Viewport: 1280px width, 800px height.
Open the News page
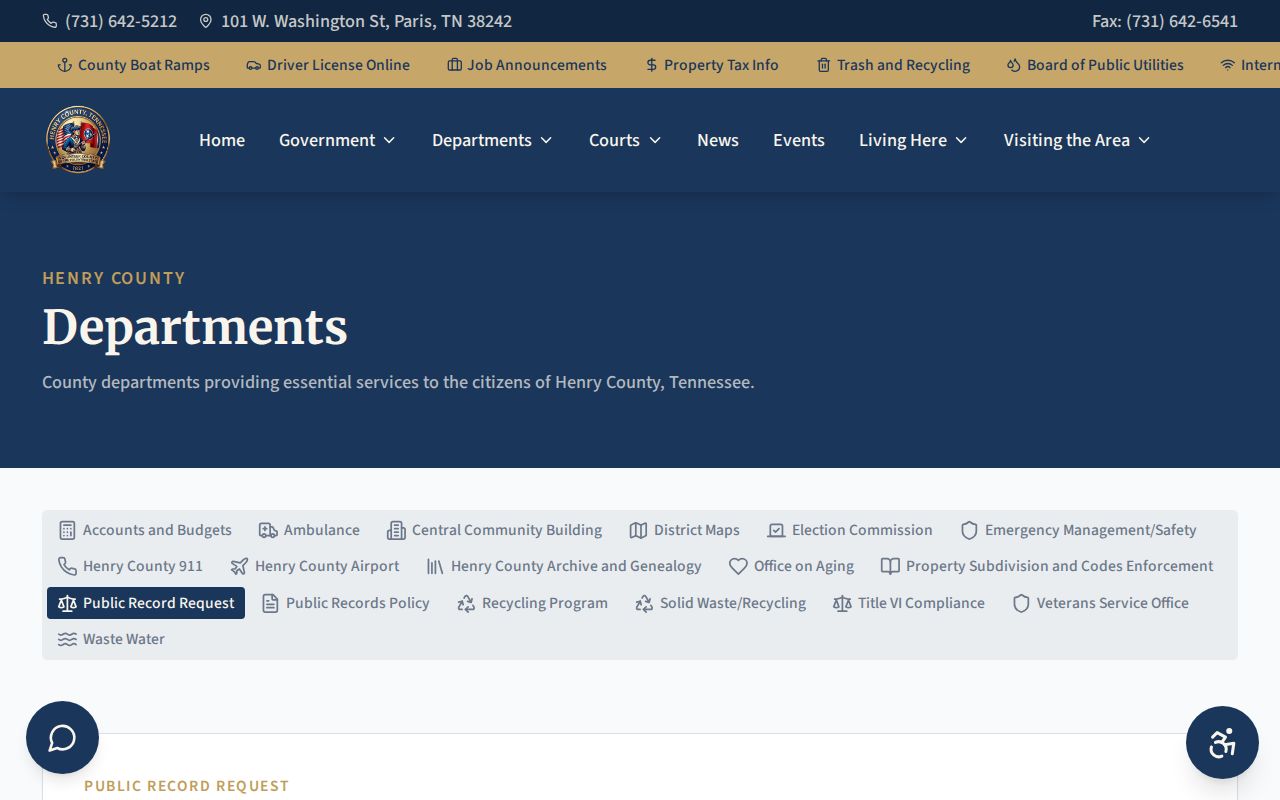tap(718, 140)
